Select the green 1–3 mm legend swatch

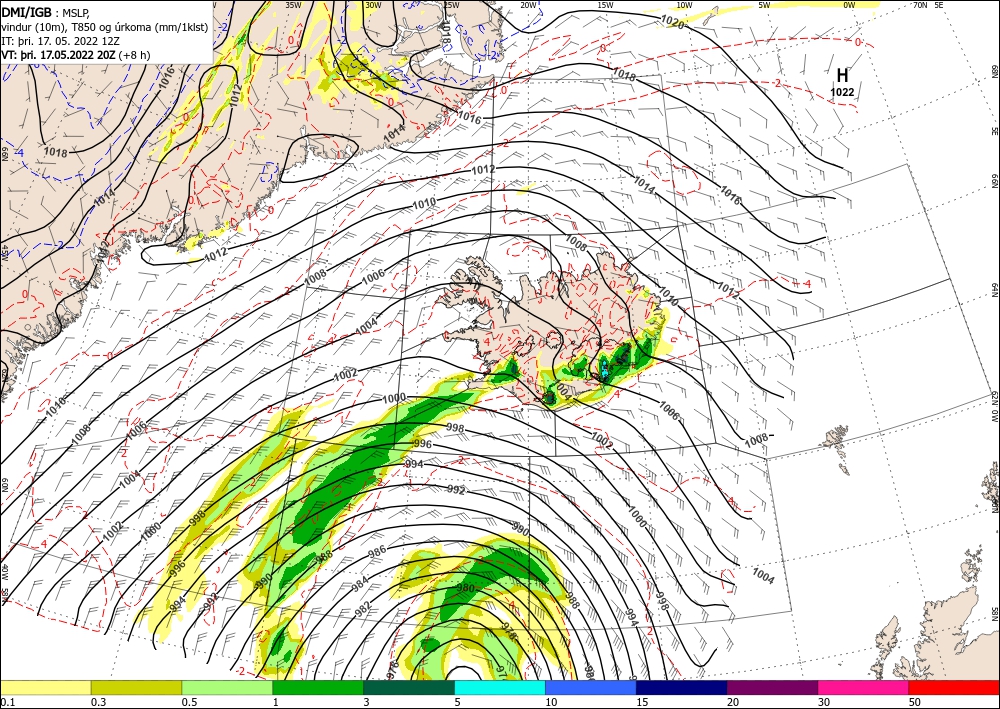tap(318, 687)
